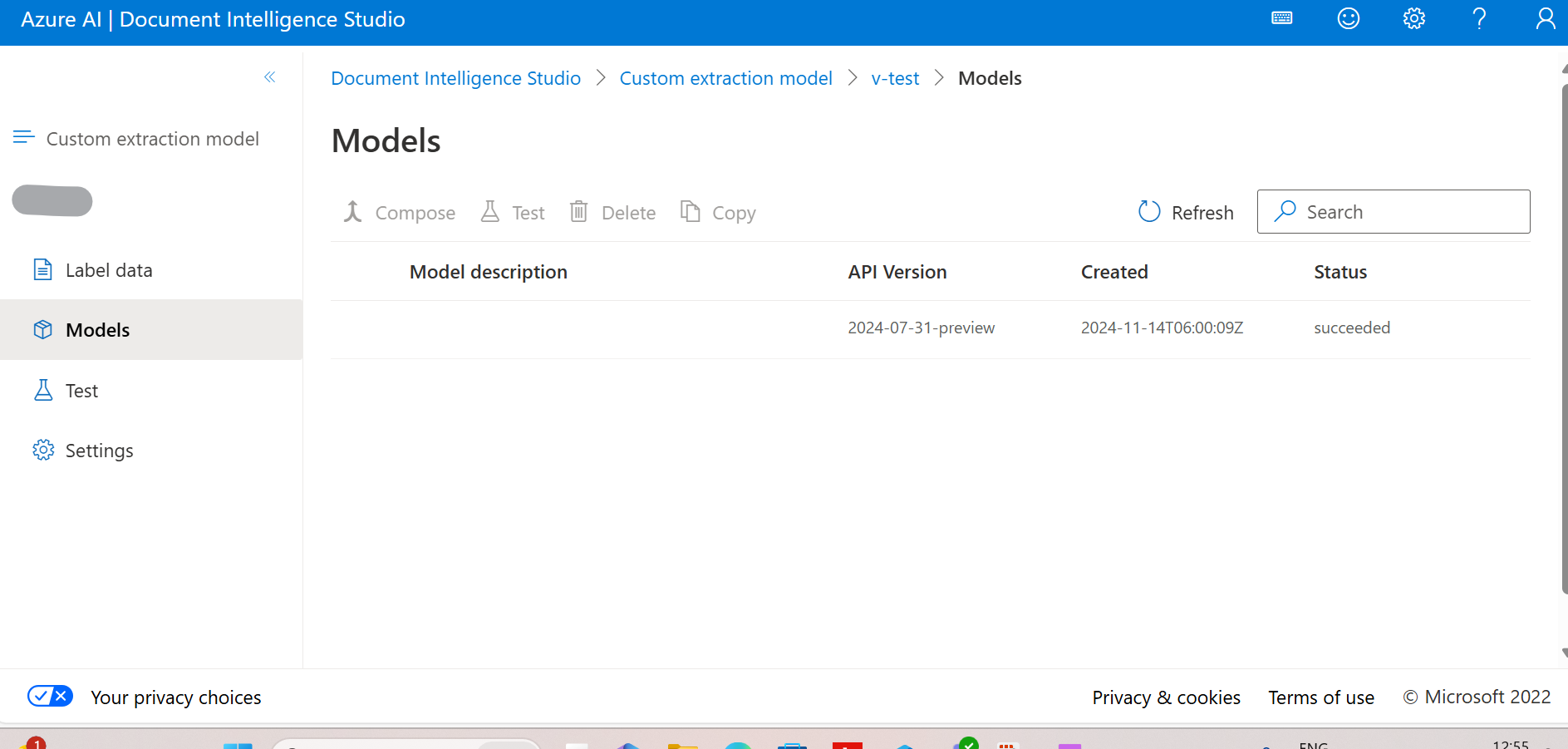Open the settings gear in top bar
The image size is (1568, 749).
click(x=1413, y=18)
